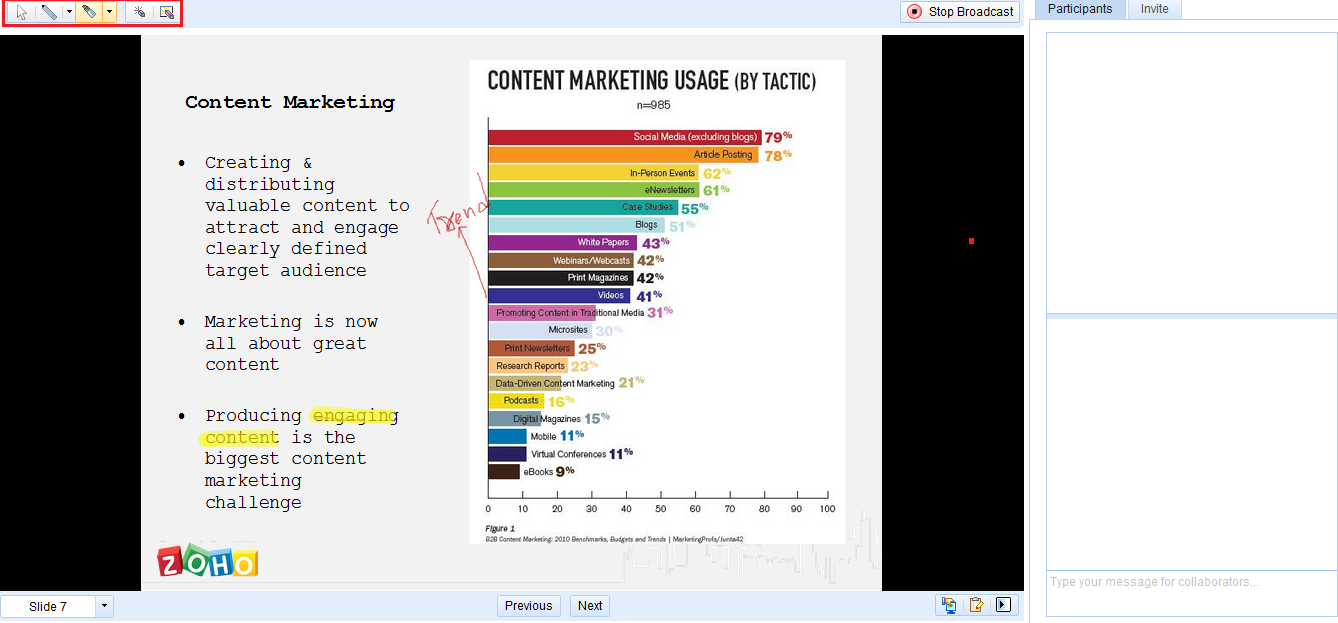Click the collaborators message input field
This screenshot has height=623, width=1338.
1191,593
